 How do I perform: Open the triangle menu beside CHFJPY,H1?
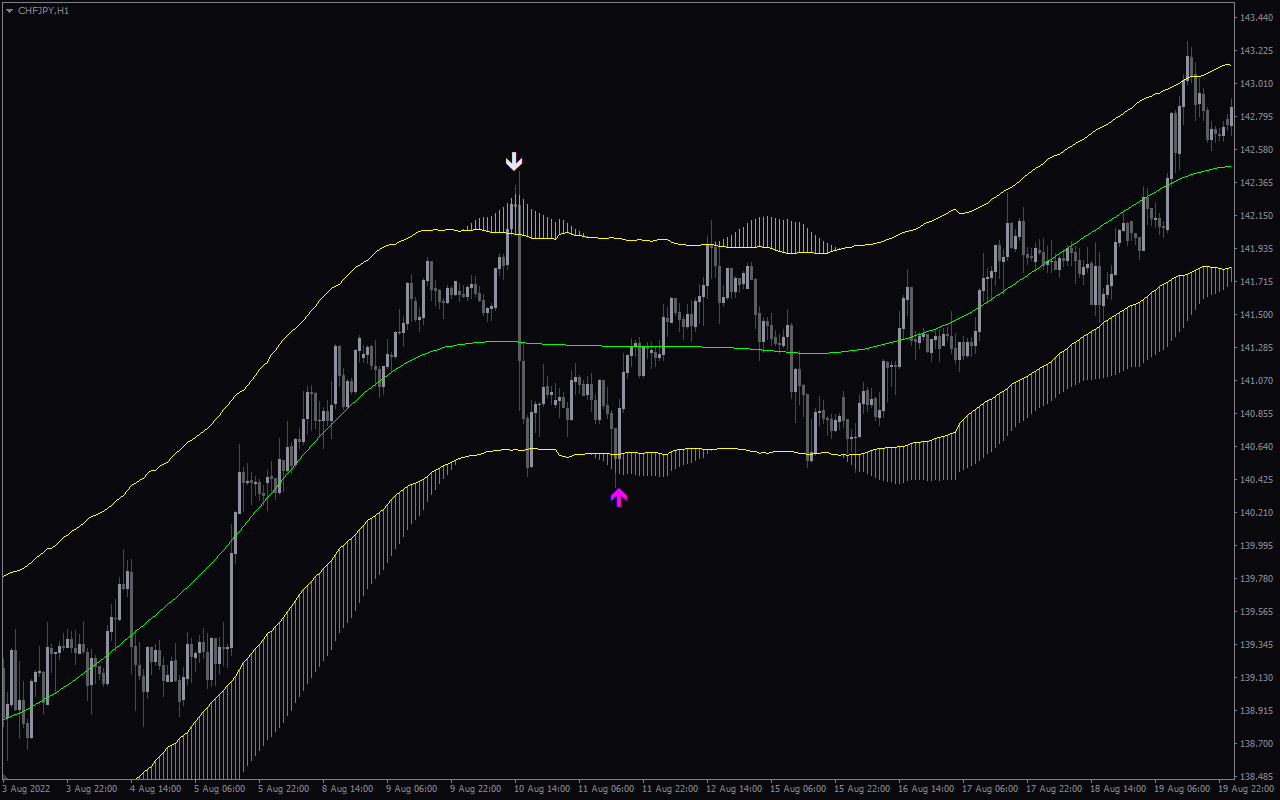coord(9,10)
